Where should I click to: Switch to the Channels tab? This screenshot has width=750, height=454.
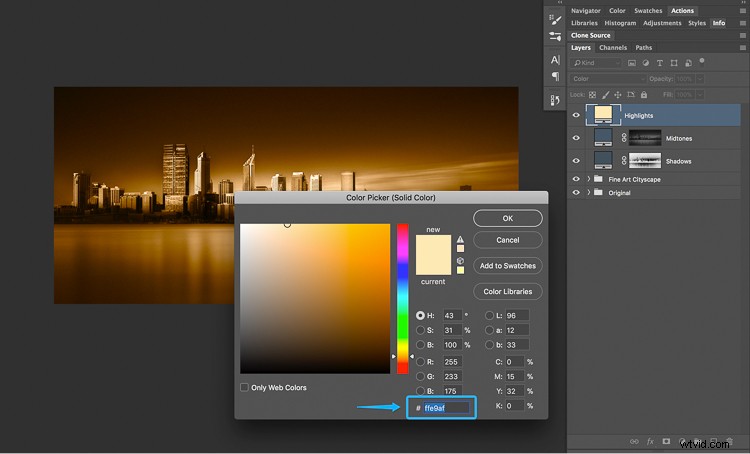point(612,47)
